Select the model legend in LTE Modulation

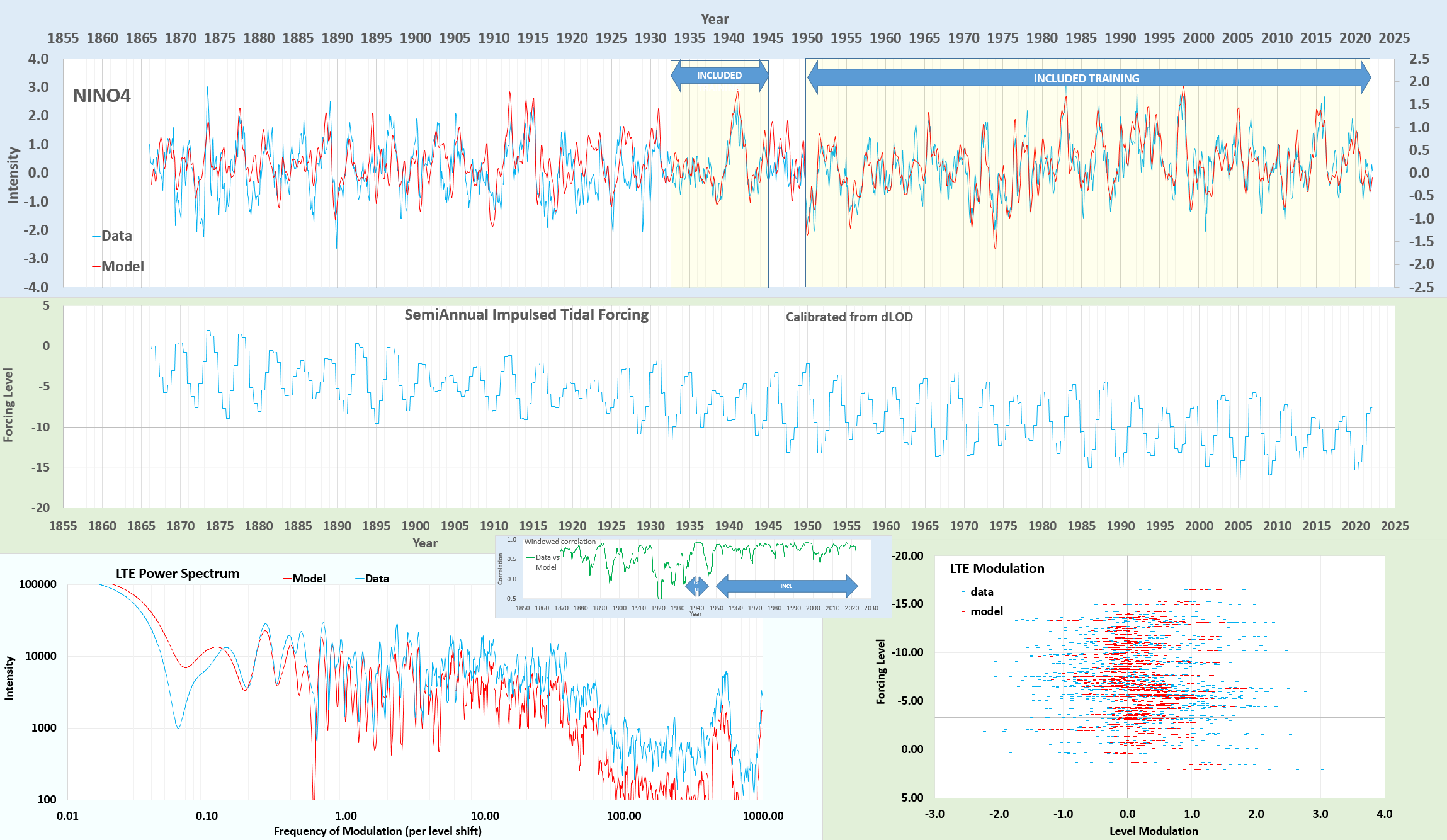coord(986,611)
